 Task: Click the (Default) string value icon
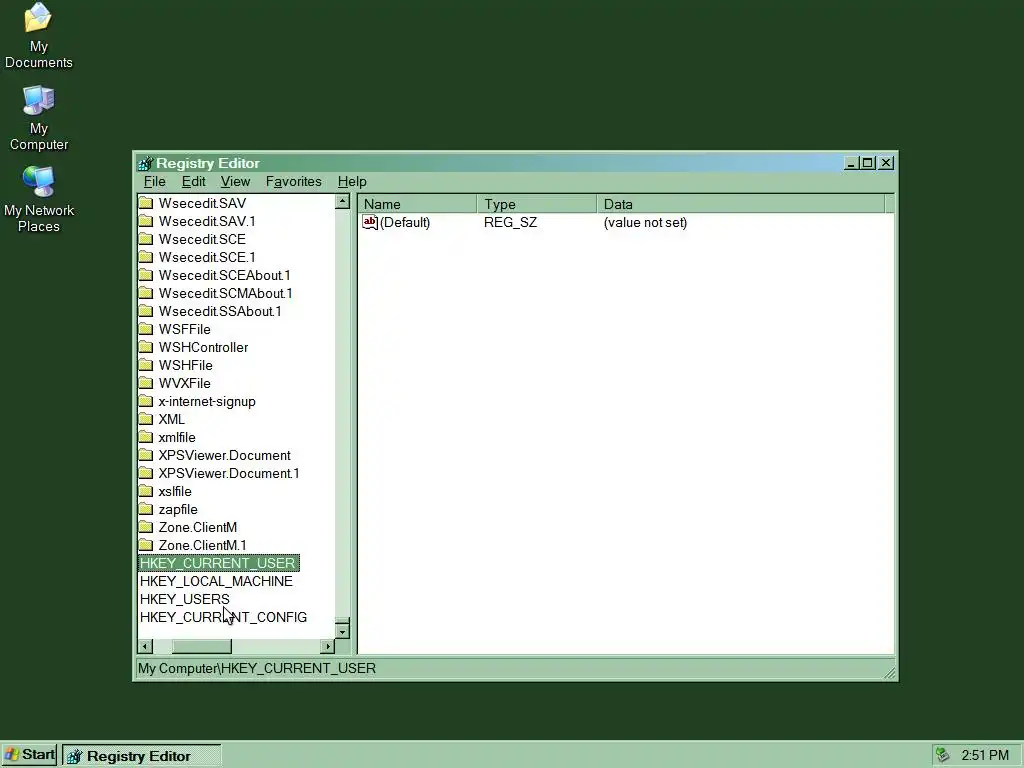pos(370,222)
